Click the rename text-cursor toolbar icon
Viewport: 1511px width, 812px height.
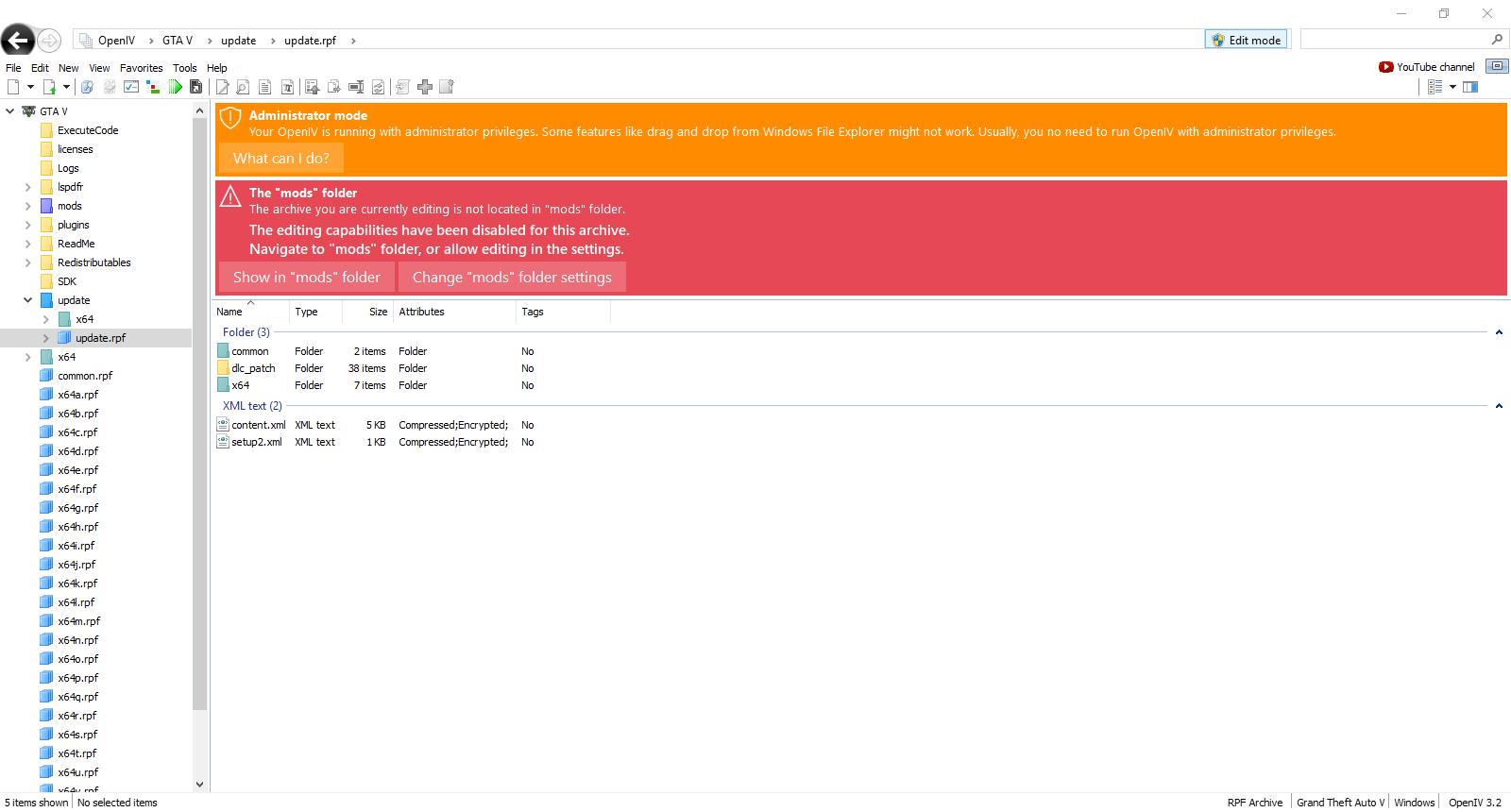pos(356,87)
